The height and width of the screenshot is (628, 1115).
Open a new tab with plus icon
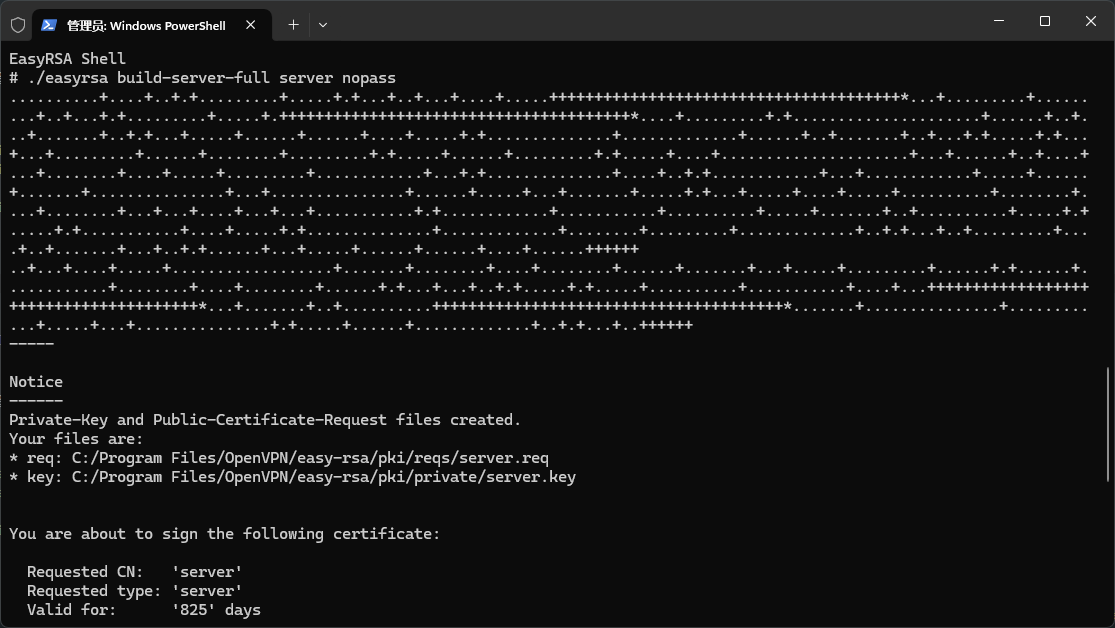click(293, 25)
